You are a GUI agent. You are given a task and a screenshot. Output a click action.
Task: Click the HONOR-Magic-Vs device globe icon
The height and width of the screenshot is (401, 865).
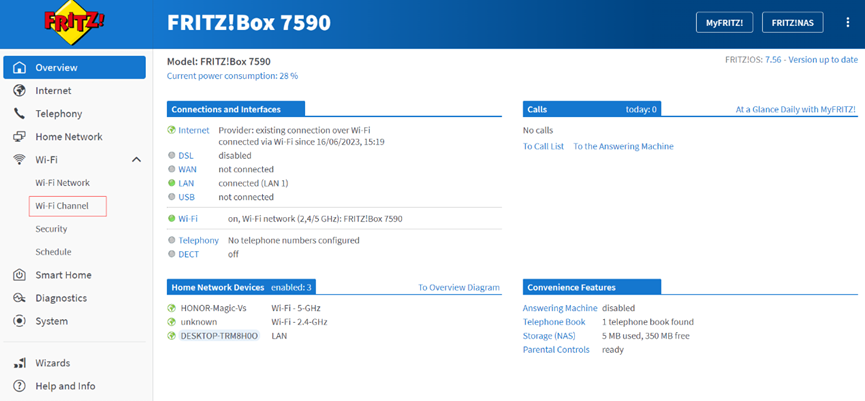172,308
